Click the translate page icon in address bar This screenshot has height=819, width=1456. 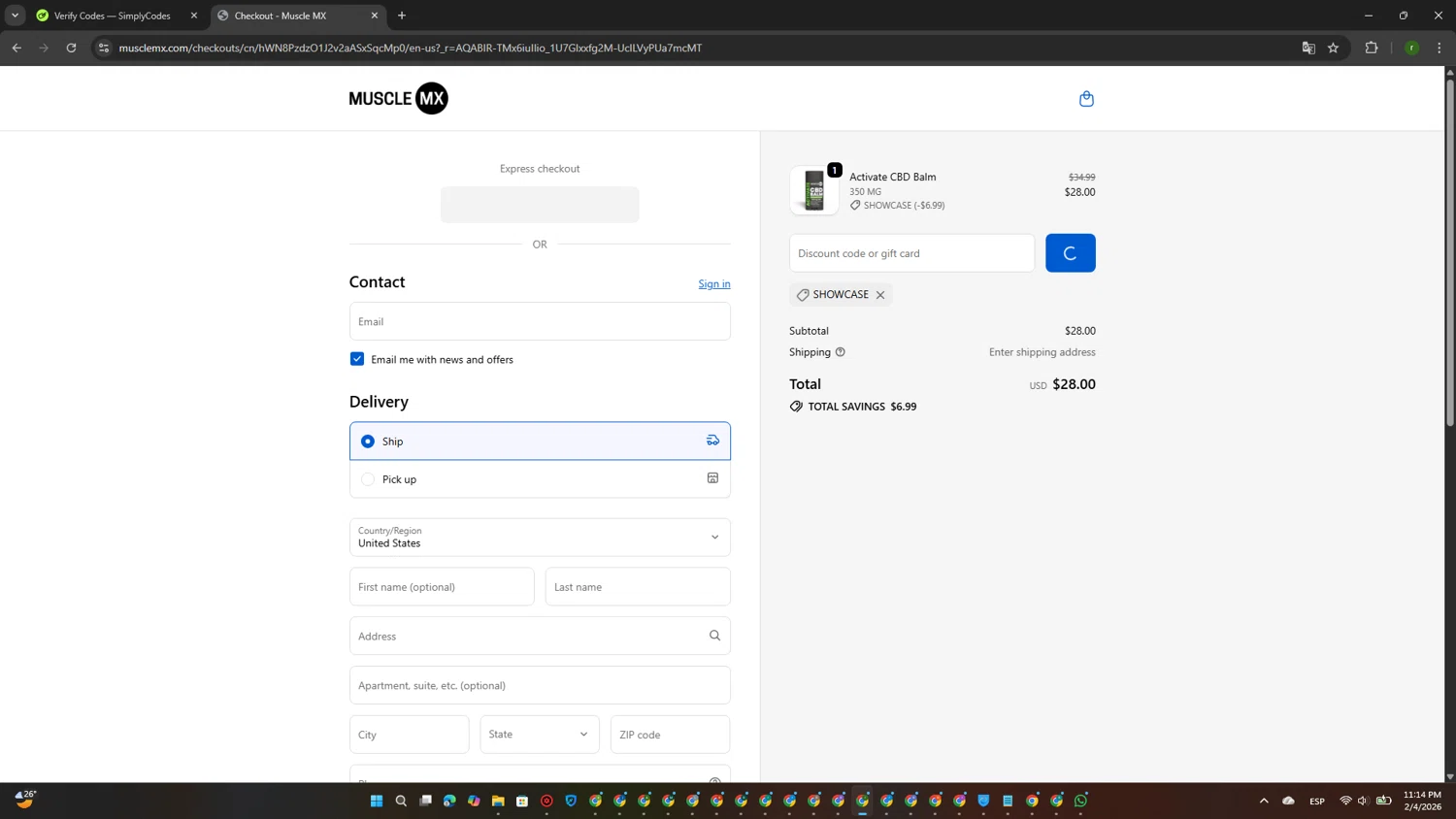click(x=1308, y=48)
